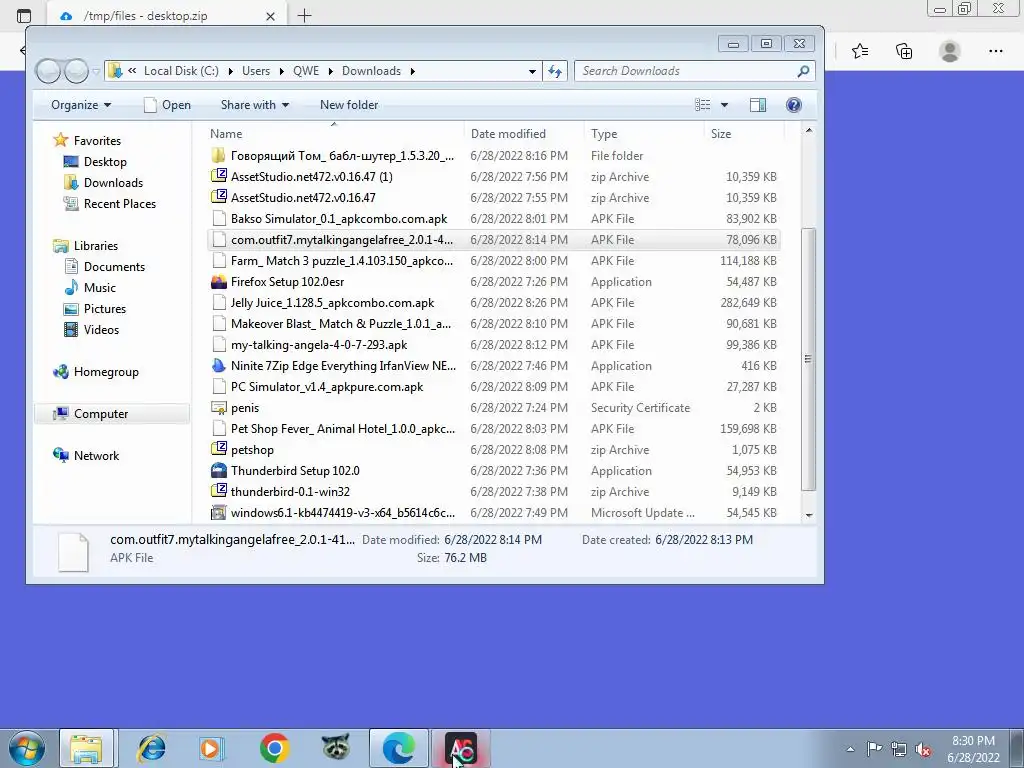Select petshop zip archive icon
The width and height of the screenshot is (1024, 768).
point(219,449)
